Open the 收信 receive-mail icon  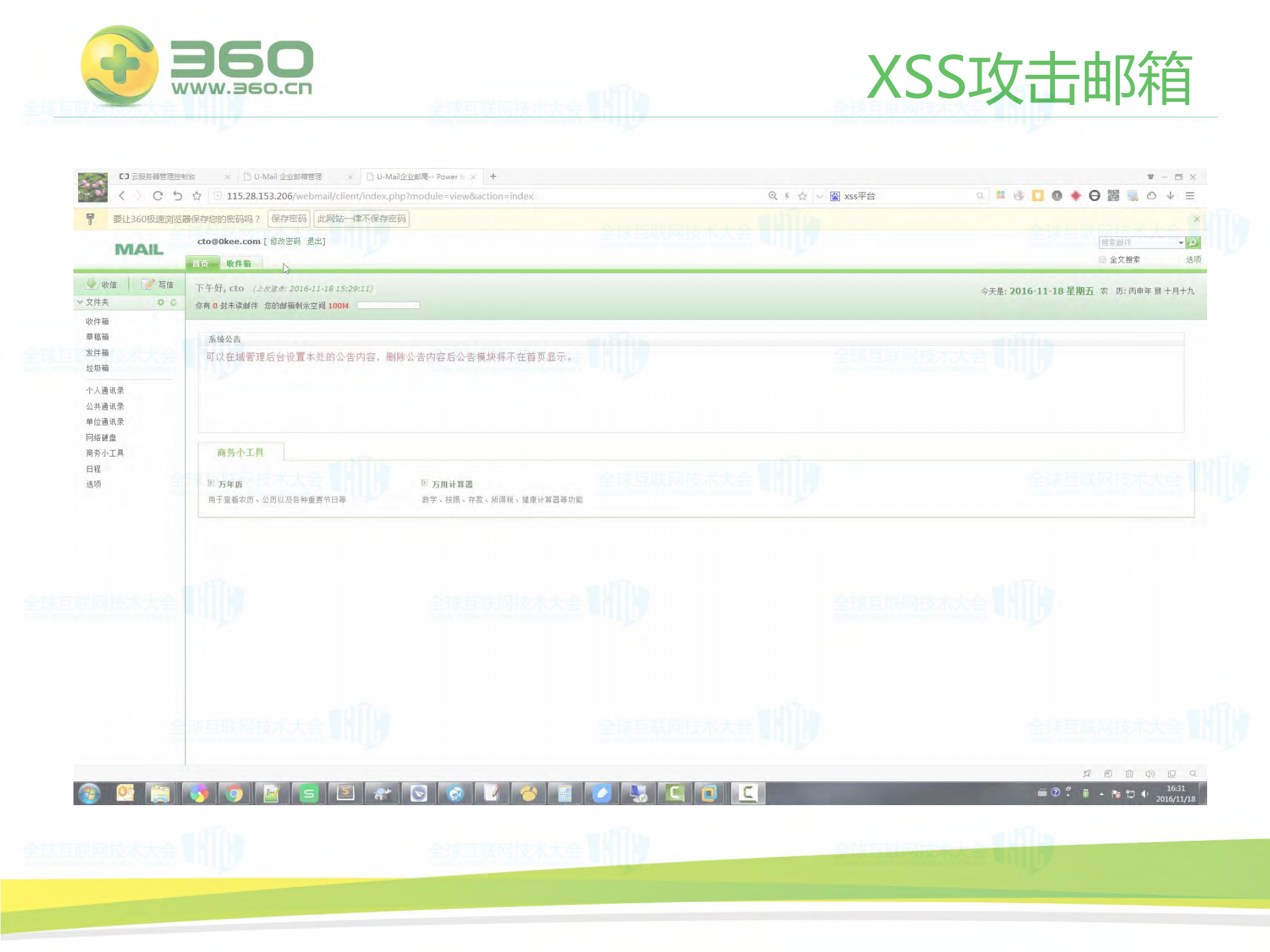tap(92, 284)
